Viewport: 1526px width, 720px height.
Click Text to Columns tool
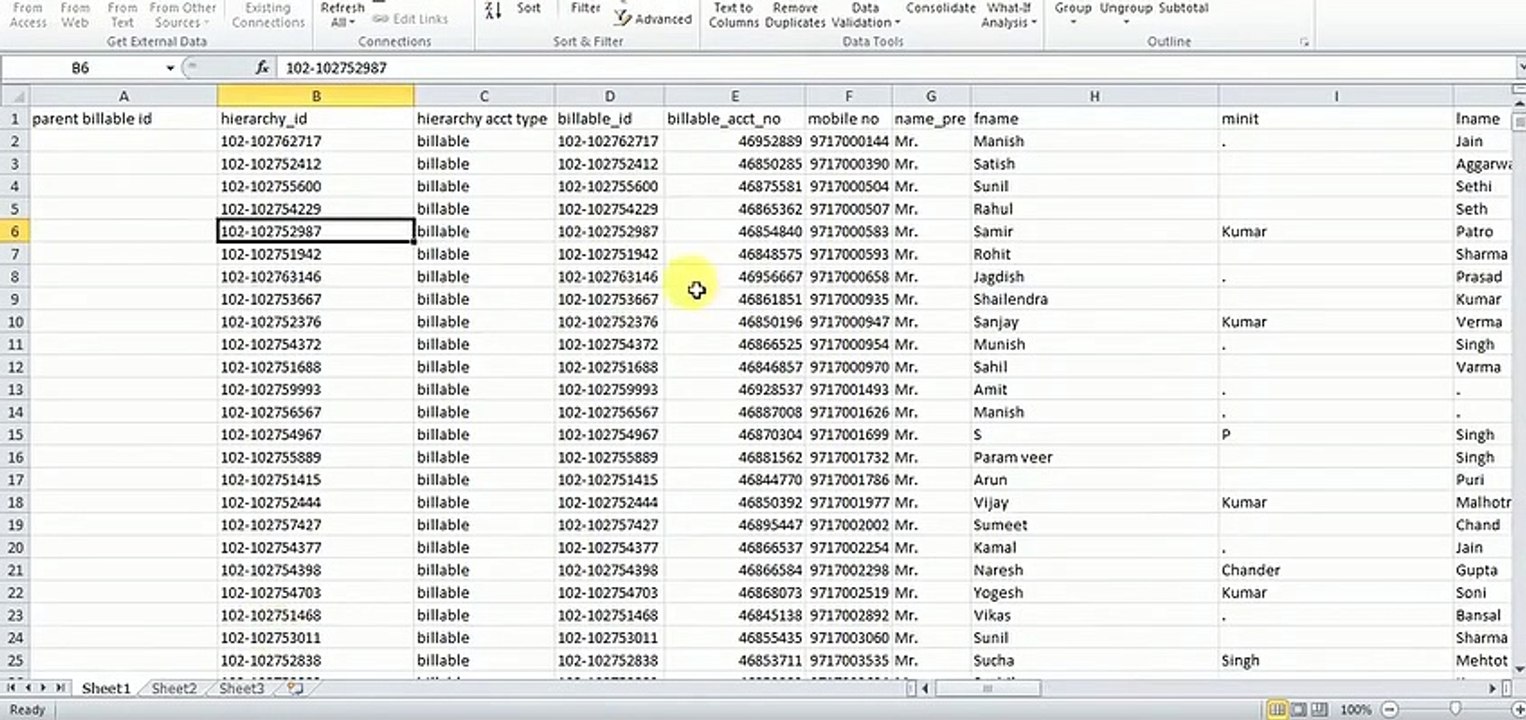[x=734, y=14]
